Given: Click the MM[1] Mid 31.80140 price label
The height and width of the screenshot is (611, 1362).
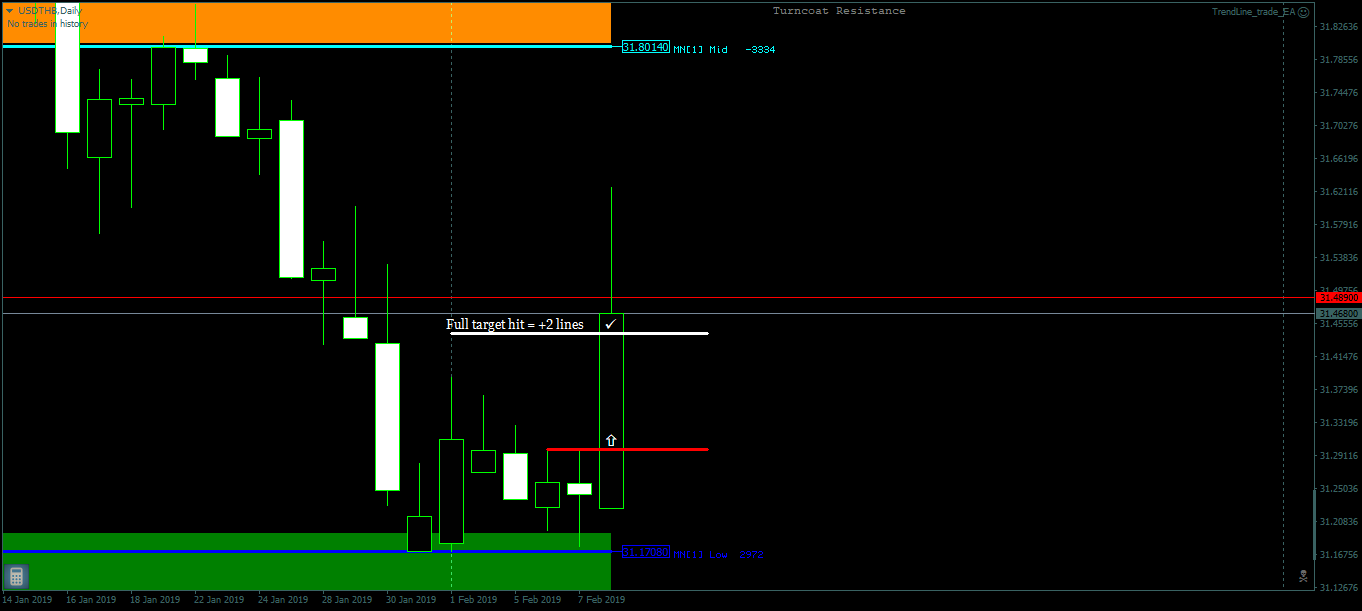Looking at the screenshot, I should (x=646, y=47).
